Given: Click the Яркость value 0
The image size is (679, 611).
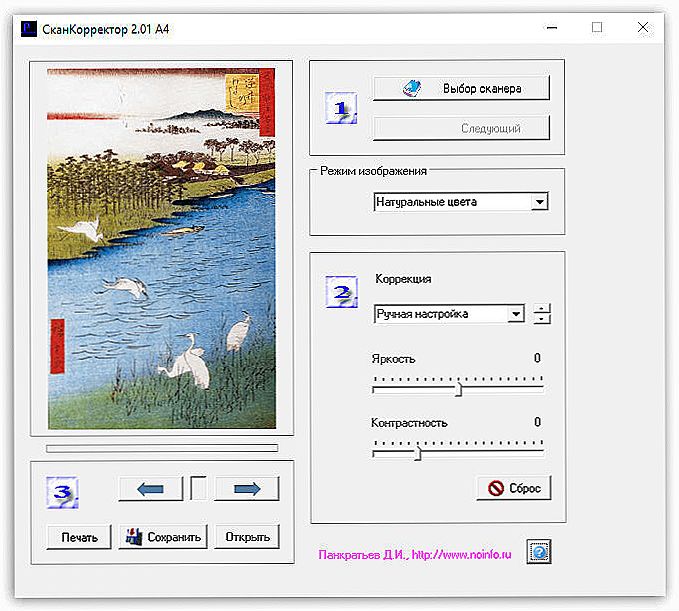Looking at the screenshot, I should (537, 358).
